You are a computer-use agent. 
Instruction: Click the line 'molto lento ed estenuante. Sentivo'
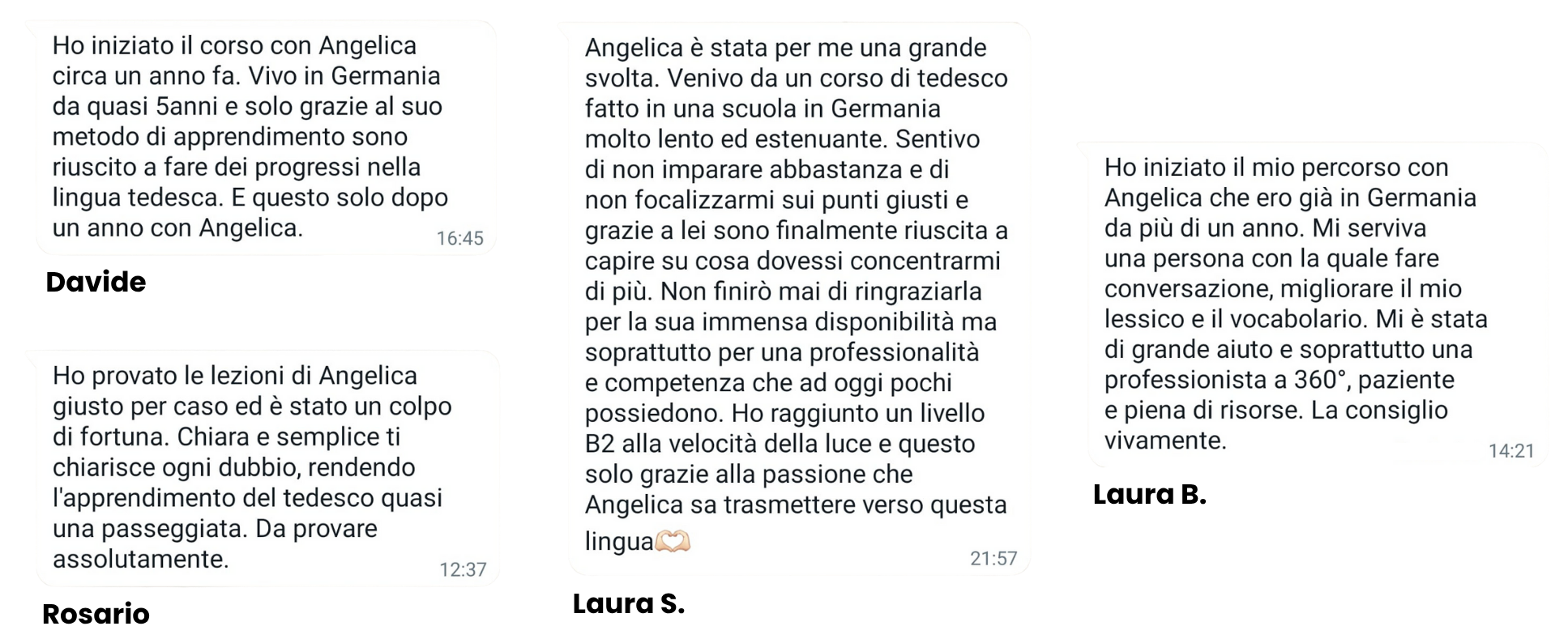[783, 139]
